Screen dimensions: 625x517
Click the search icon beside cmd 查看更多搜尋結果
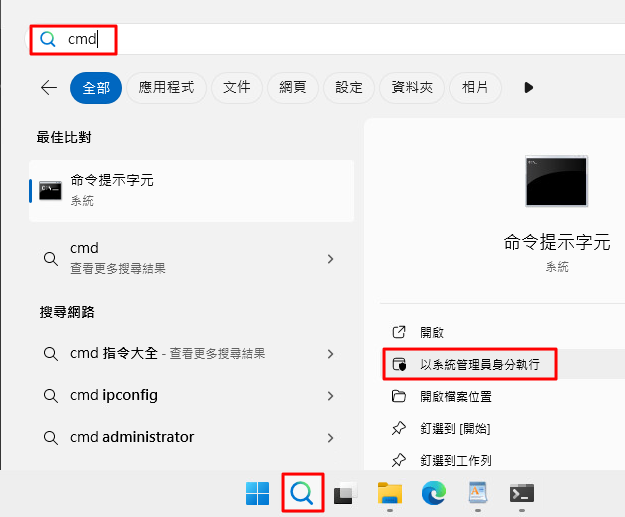pyautogui.click(x=51, y=259)
